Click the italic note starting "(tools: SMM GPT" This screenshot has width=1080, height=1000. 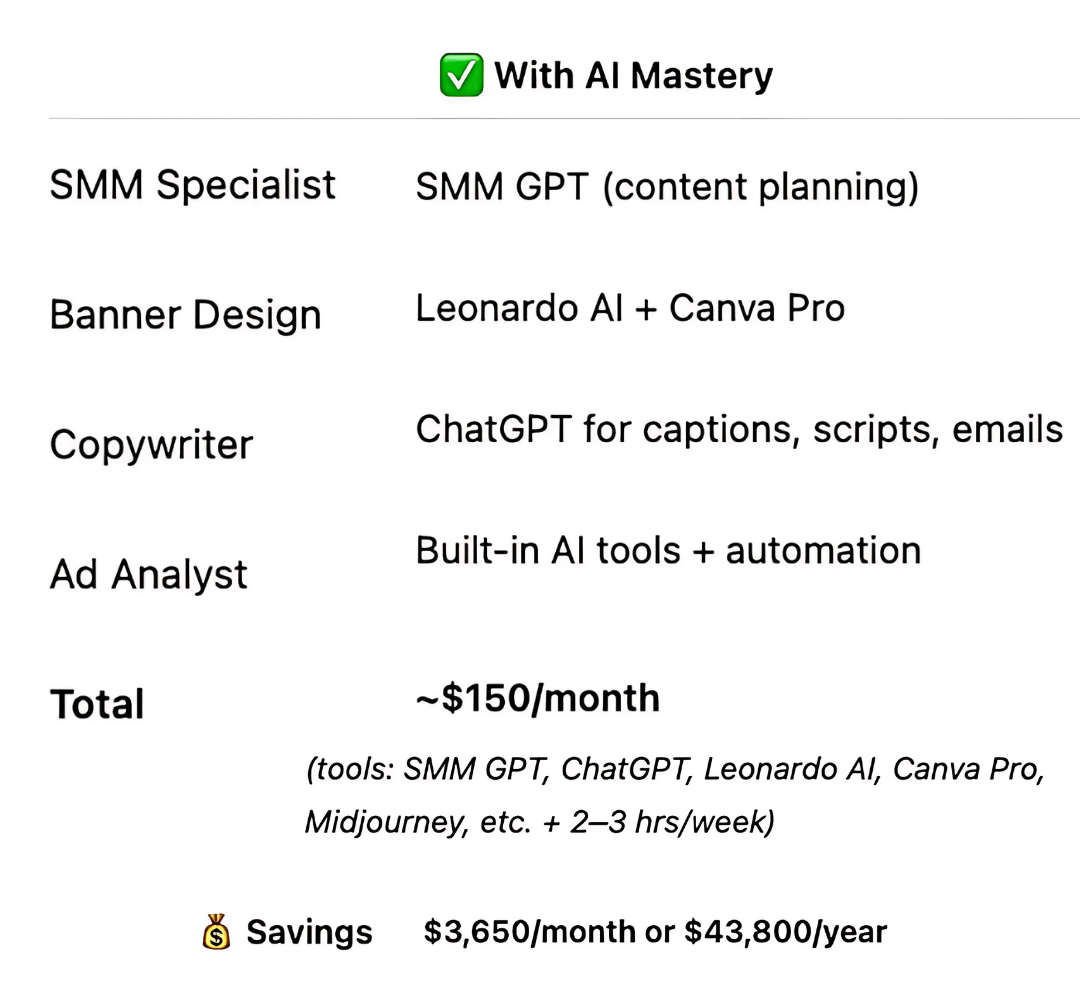pyautogui.click(x=675, y=770)
